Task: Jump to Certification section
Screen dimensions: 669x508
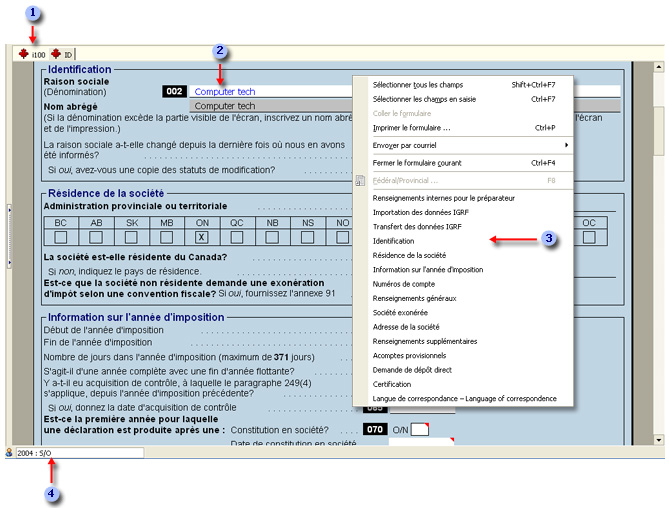Action: [x=464, y=384]
